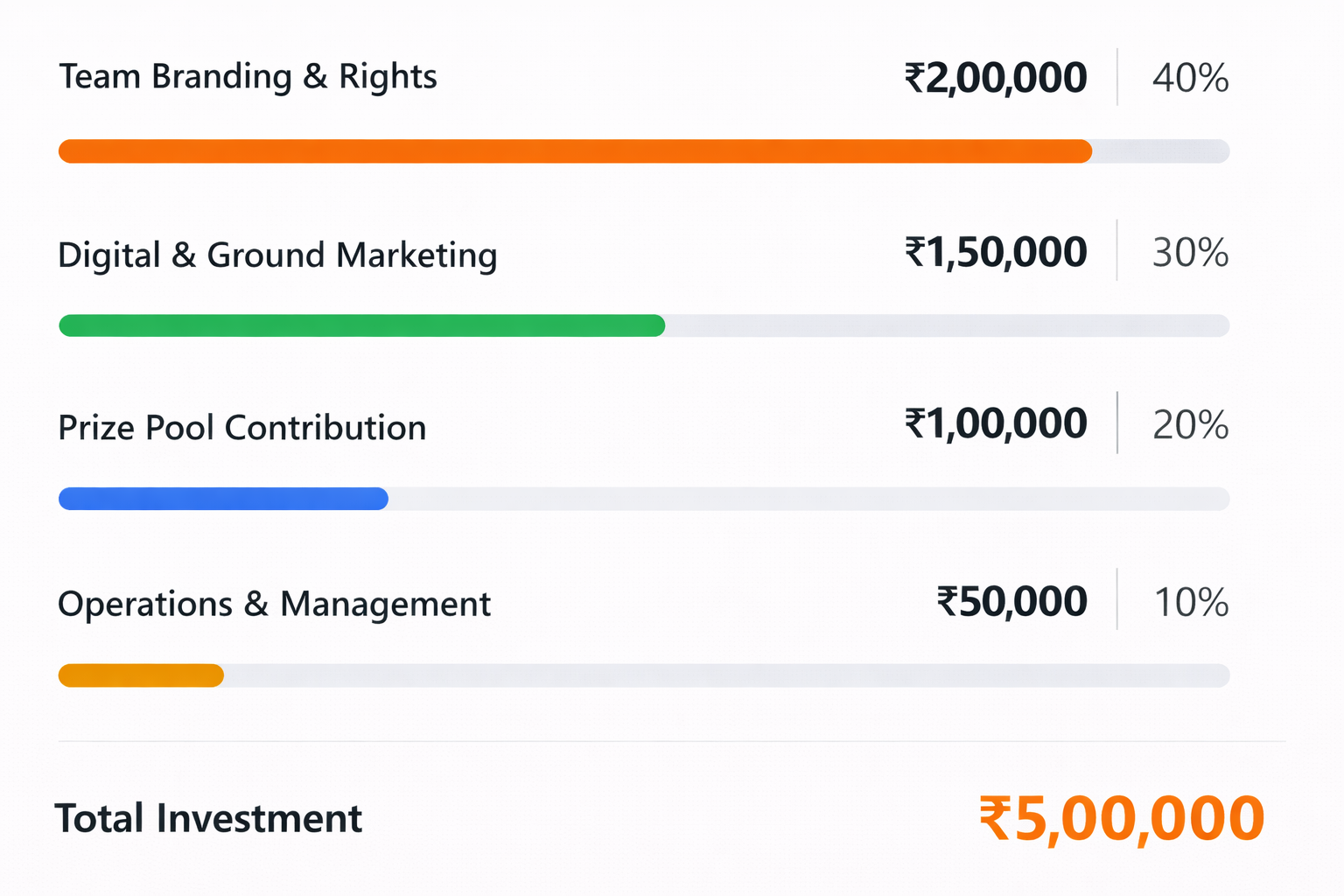This screenshot has height=896, width=1344.
Task: Click the 40% percentage value
Action: point(1190,78)
